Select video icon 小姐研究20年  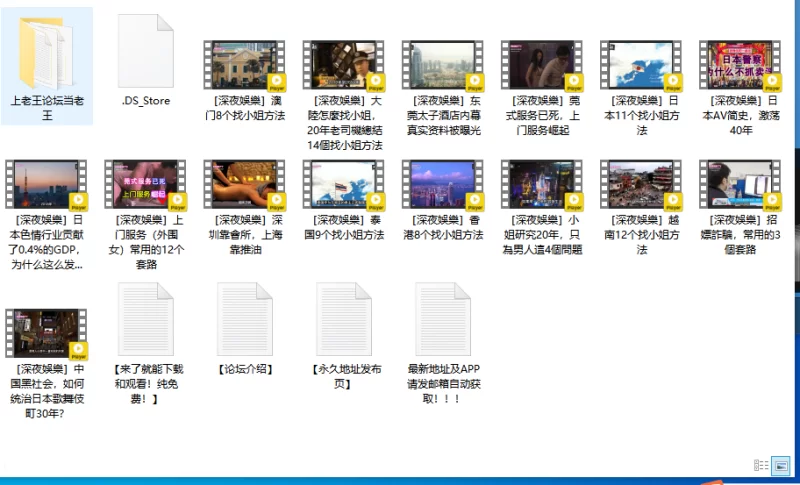(x=542, y=185)
